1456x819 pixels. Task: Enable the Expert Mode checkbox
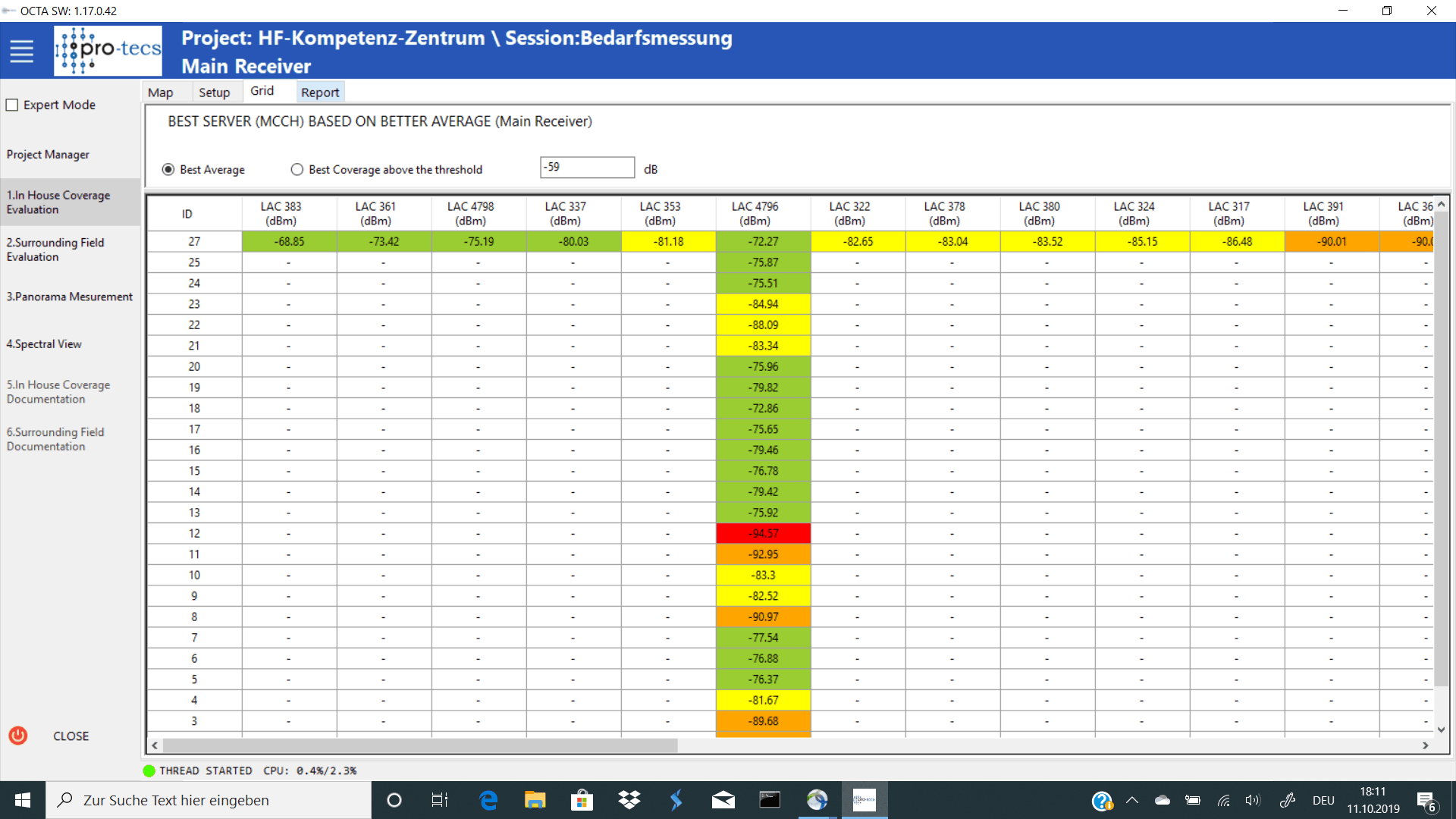pyautogui.click(x=12, y=105)
